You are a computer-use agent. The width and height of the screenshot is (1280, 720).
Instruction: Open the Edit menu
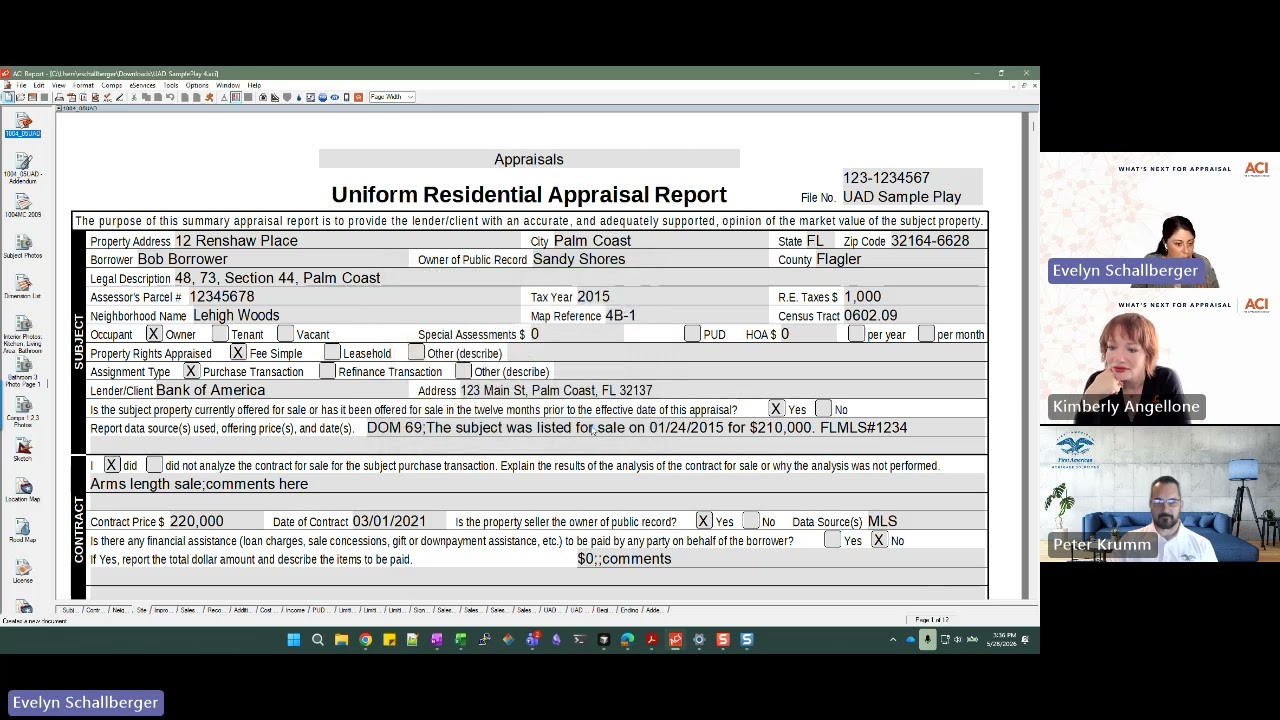click(39, 85)
